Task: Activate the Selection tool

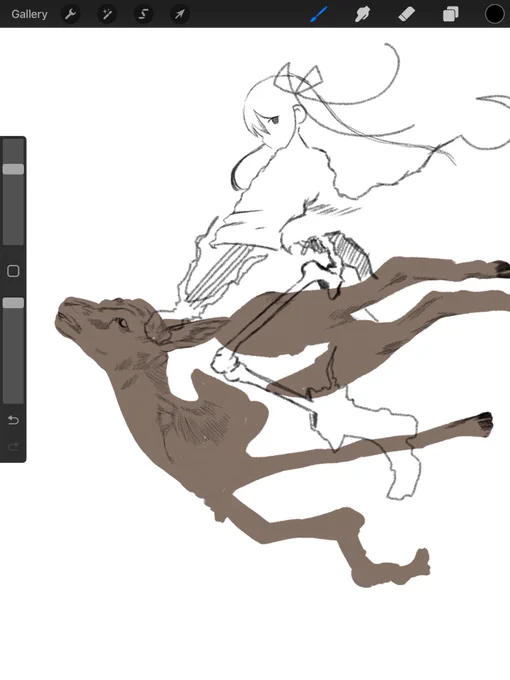Action: pyautogui.click(x=143, y=14)
